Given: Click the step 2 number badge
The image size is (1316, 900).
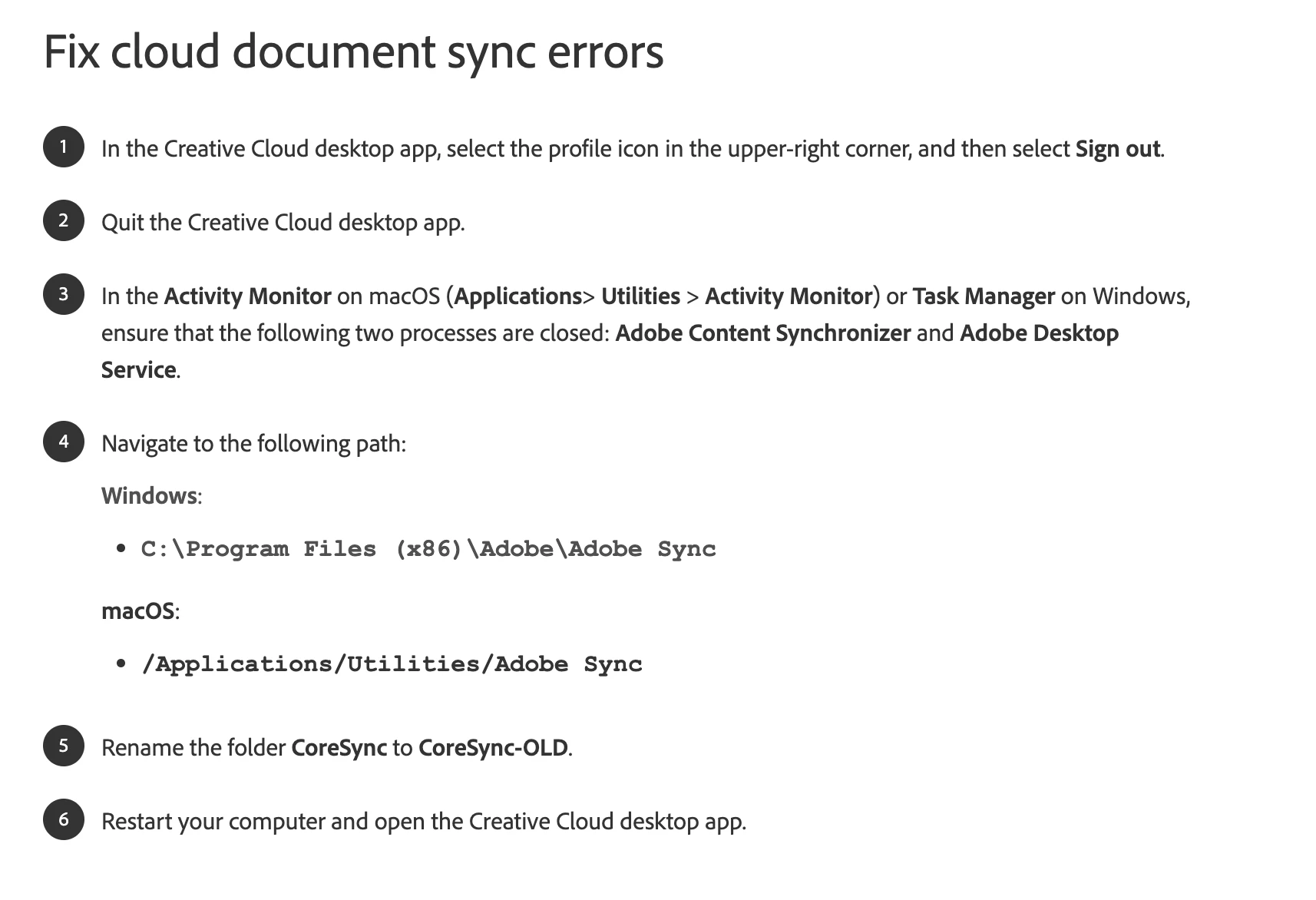Looking at the screenshot, I should (x=64, y=220).
